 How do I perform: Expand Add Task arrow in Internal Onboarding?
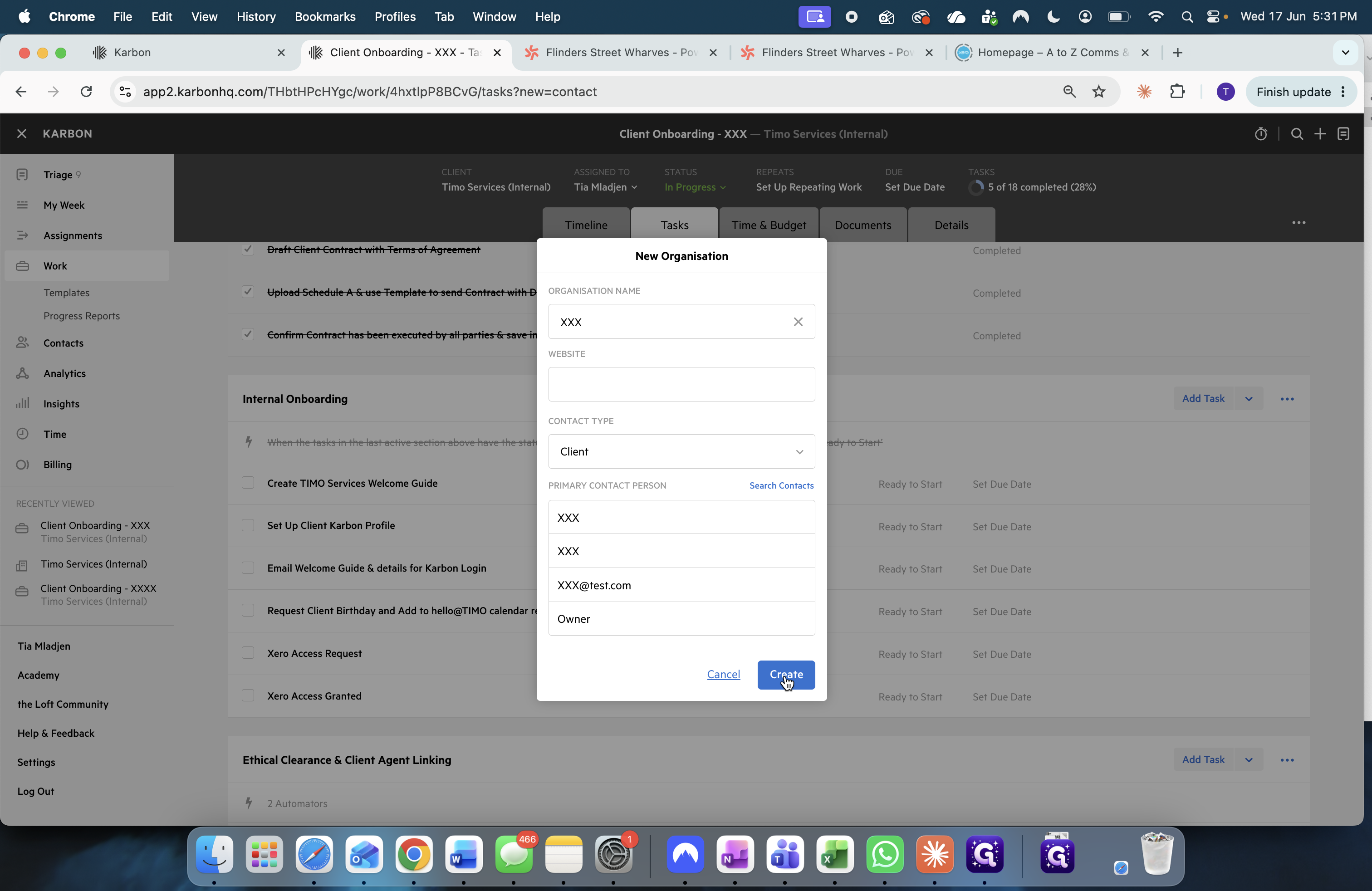coord(1249,399)
